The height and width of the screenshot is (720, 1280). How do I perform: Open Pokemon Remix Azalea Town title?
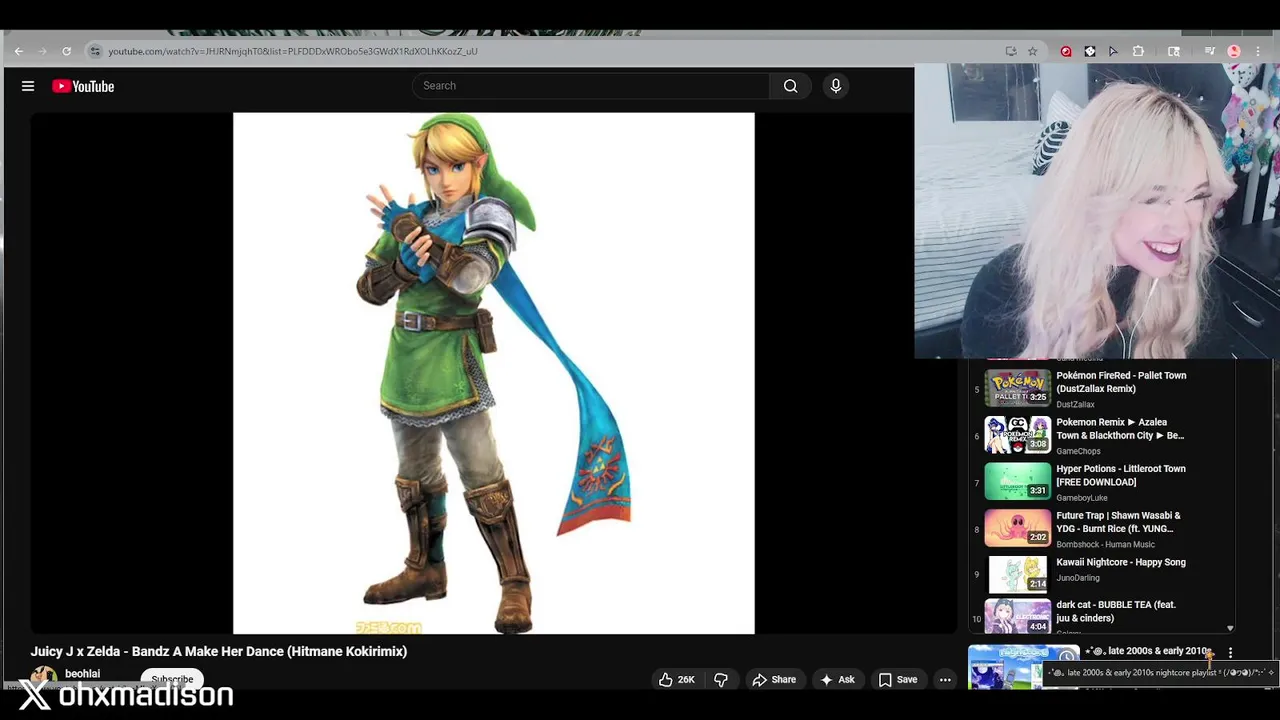pyautogui.click(x=1120, y=429)
